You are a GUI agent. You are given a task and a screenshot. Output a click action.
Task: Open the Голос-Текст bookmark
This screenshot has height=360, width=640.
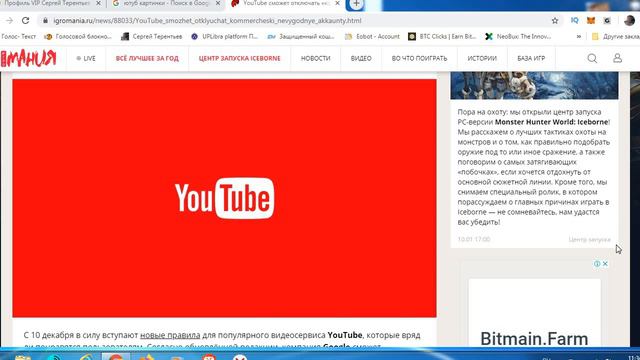(x=18, y=36)
